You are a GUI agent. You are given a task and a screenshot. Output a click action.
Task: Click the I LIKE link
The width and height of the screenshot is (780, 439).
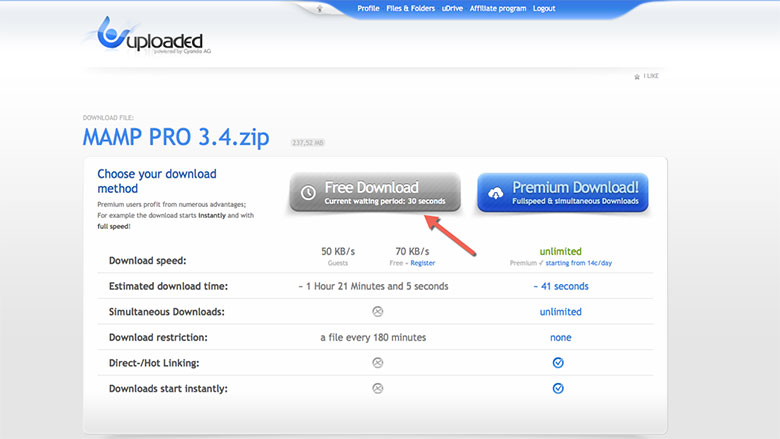(651, 76)
